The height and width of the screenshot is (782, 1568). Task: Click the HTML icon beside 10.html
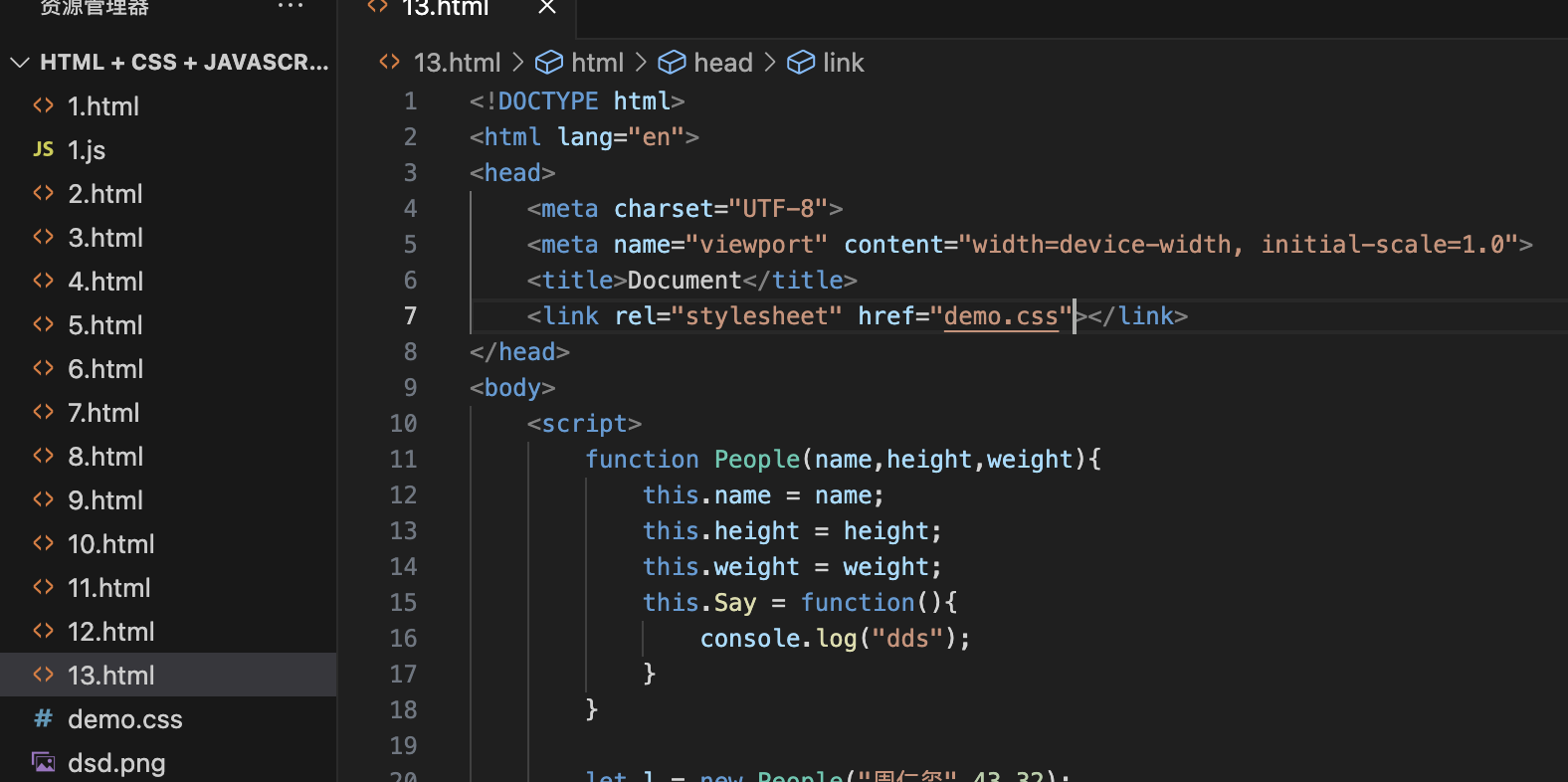pos(43,543)
